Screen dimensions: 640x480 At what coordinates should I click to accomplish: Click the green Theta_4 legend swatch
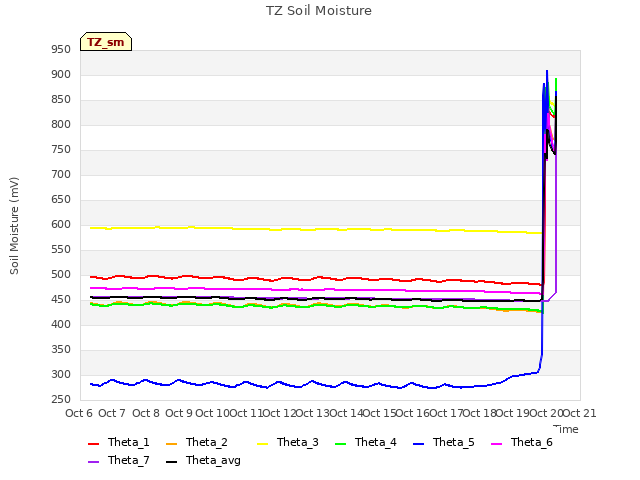pos(340,444)
